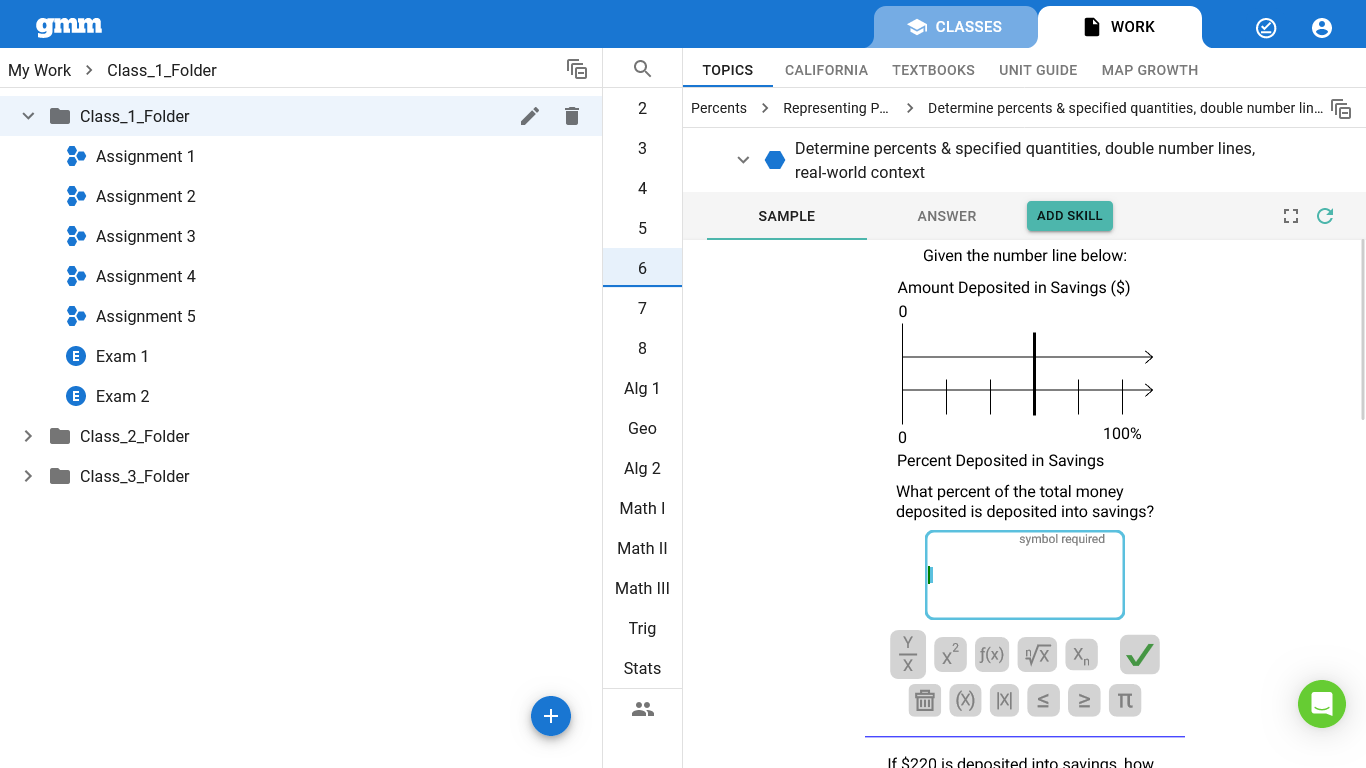Viewport: 1366px width, 768px height.
Task: Open the search magnifier icon
Action: pyautogui.click(x=643, y=69)
